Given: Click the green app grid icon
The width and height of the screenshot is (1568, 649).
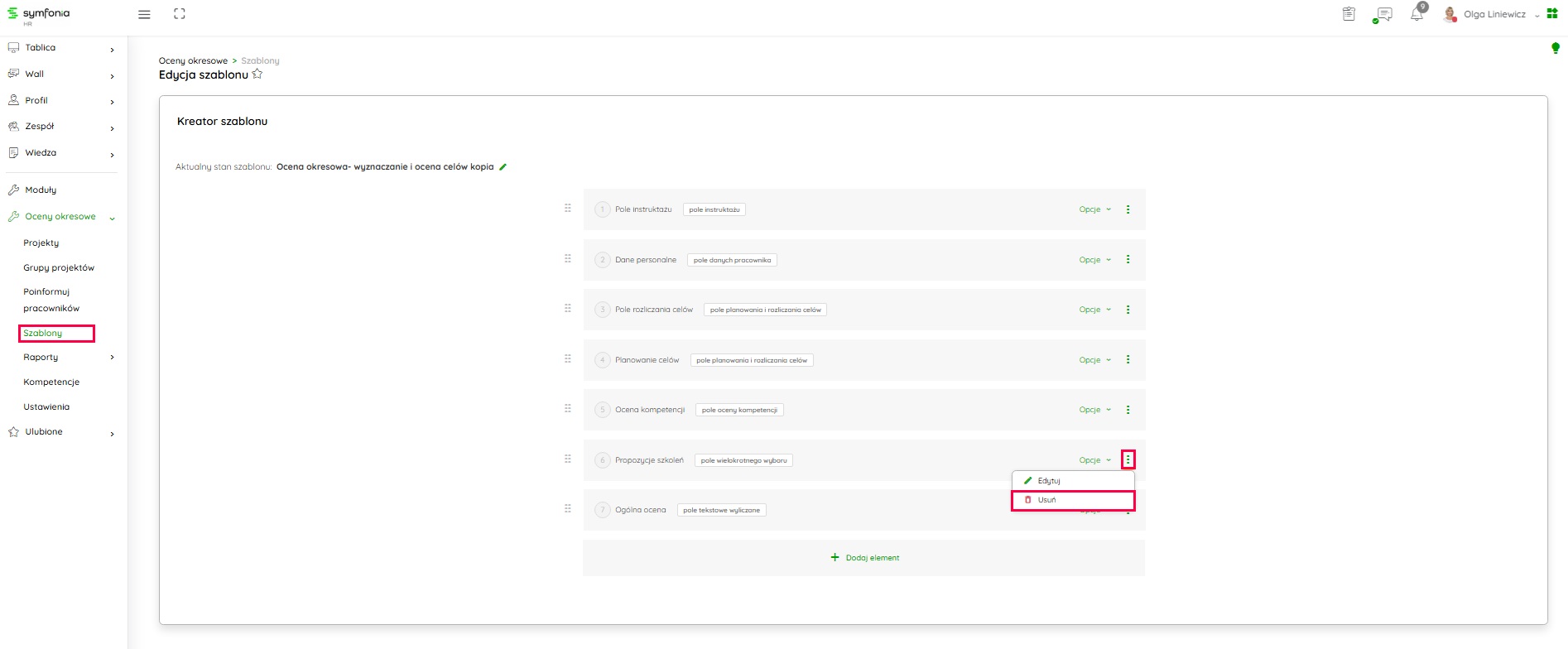Looking at the screenshot, I should tap(1552, 14).
